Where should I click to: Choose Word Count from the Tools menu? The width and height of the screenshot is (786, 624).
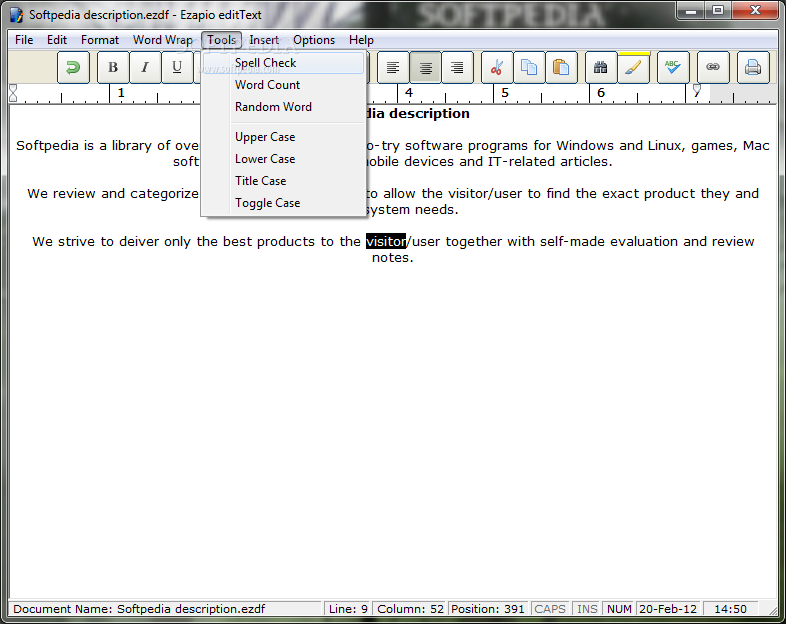283,85
